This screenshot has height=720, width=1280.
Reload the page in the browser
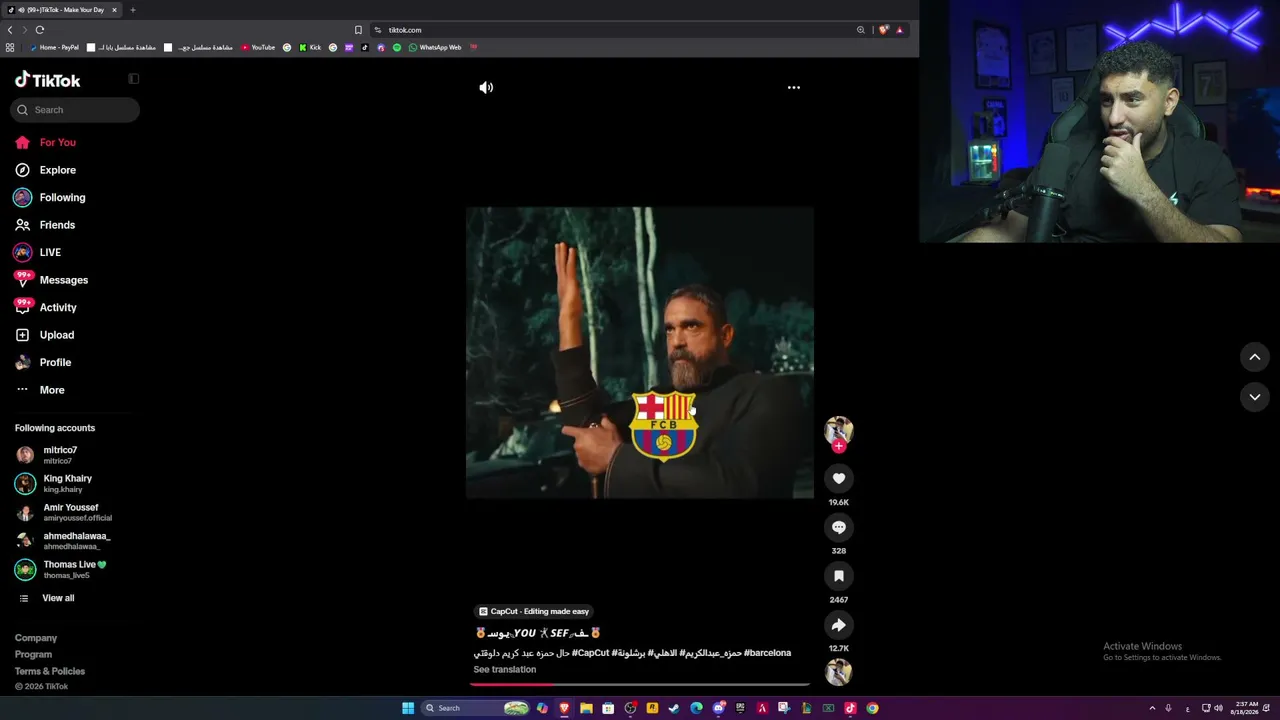(x=40, y=30)
